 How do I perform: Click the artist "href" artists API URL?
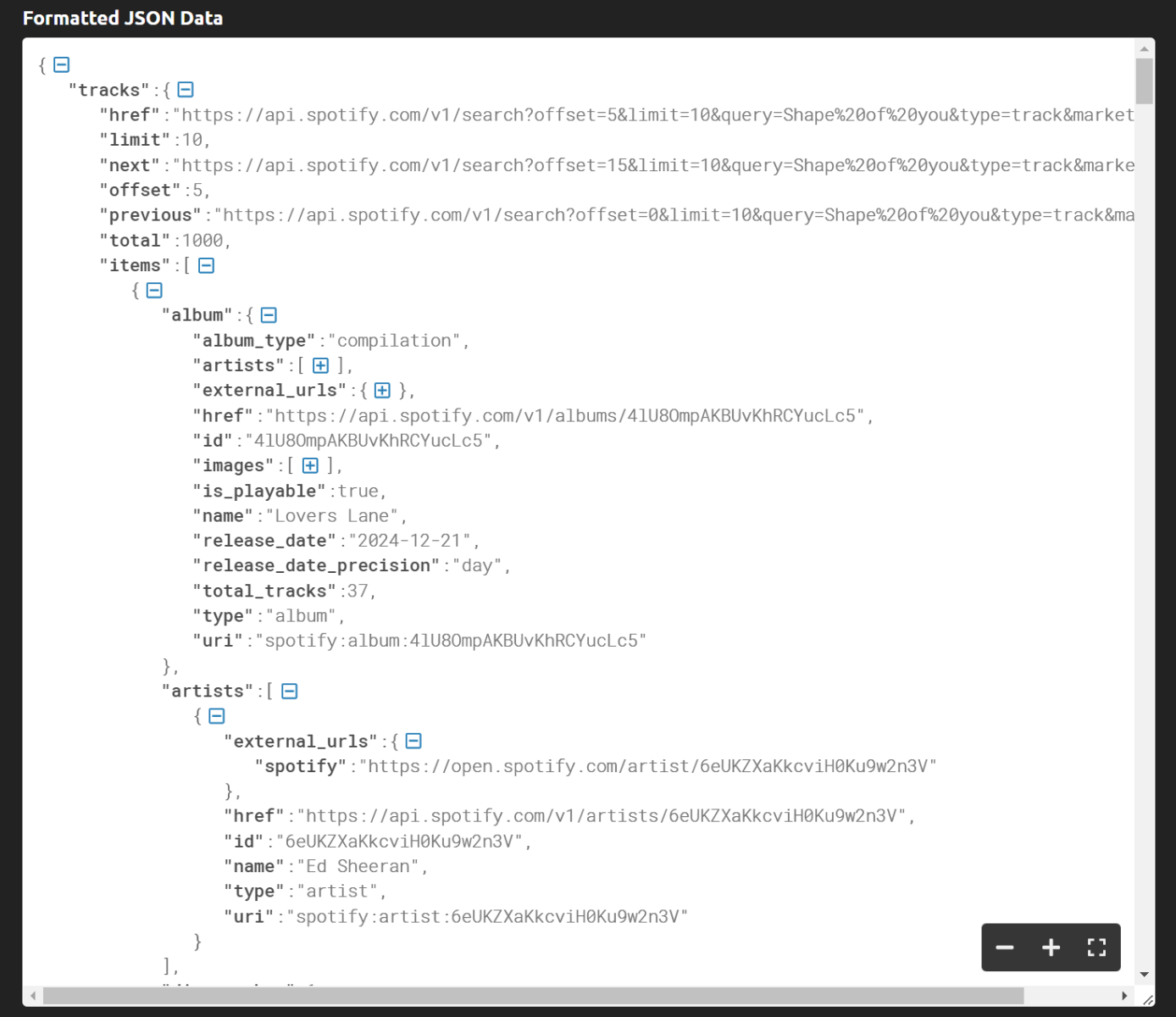(602, 816)
